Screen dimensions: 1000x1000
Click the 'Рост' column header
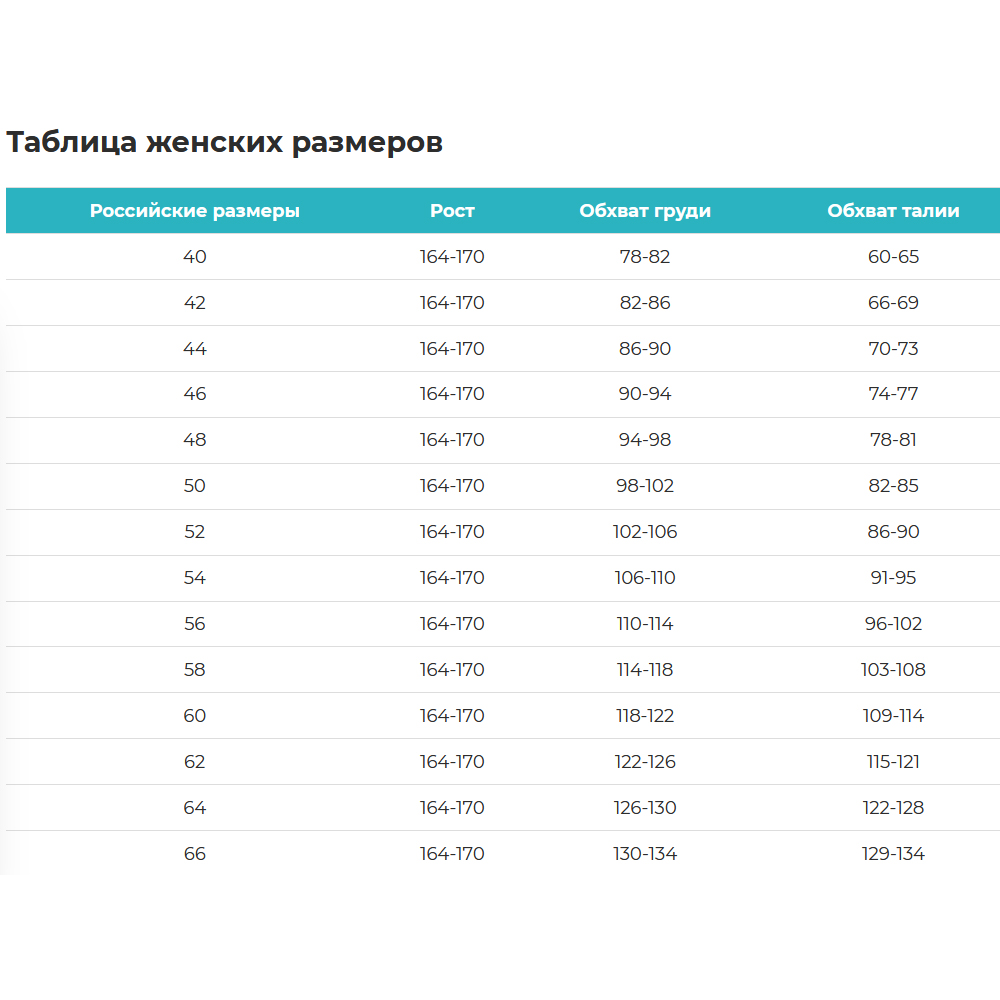pyautogui.click(x=452, y=211)
